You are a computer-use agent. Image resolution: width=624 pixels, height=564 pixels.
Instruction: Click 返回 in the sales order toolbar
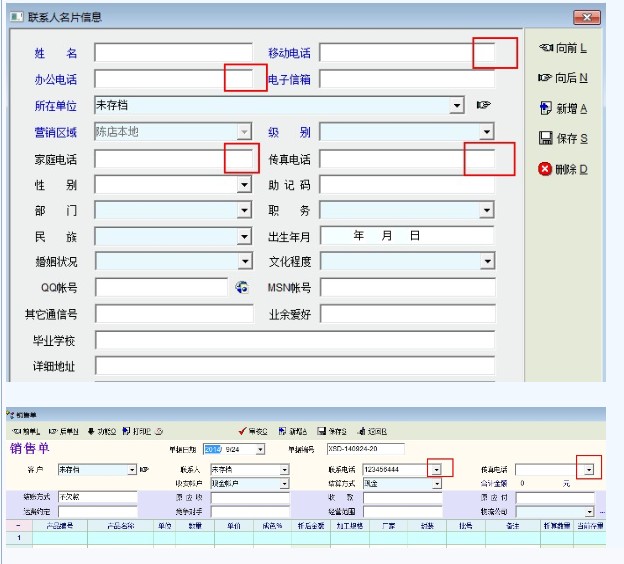pos(374,431)
